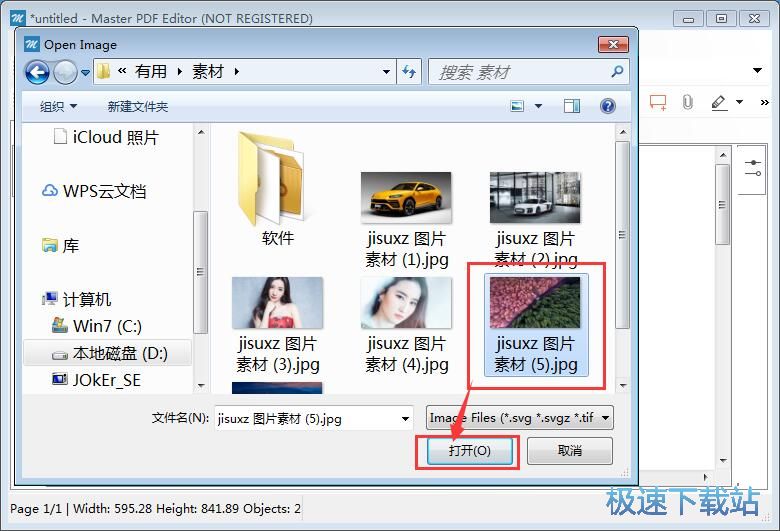Viewport: 780px width, 531px height.
Task: Click the file list vertical scrollbar thumb
Action: [x=623, y=235]
